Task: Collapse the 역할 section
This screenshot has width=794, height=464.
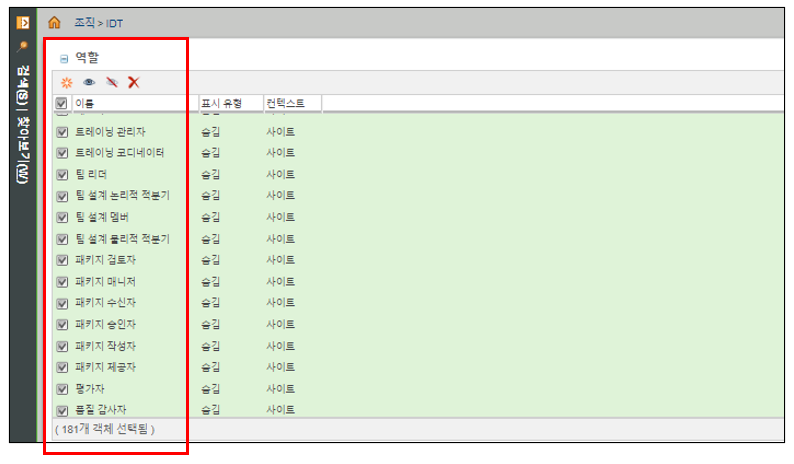Action: tap(64, 59)
